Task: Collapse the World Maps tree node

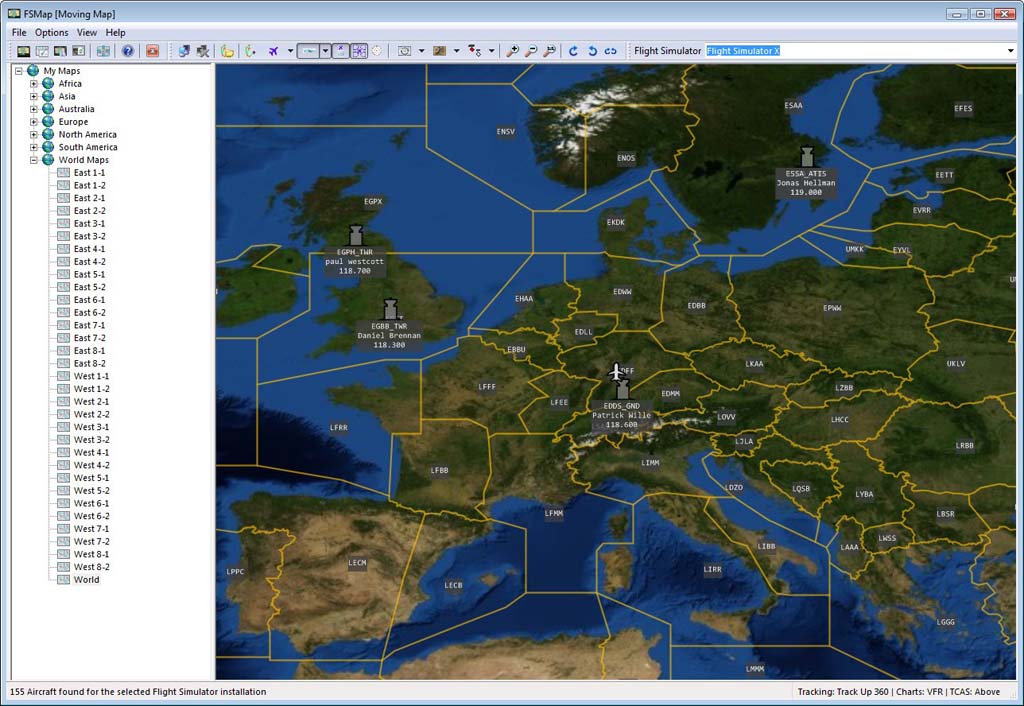Action: 34,160
